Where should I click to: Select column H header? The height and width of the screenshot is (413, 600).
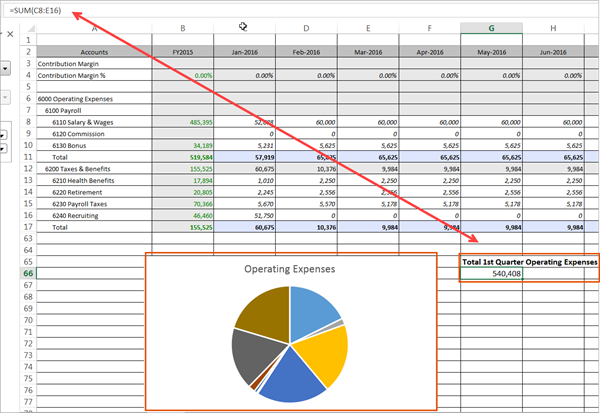click(553, 28)
